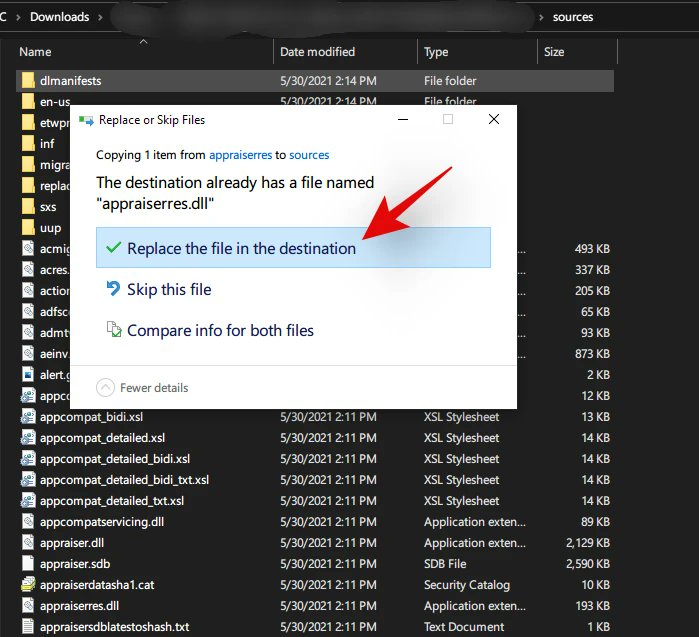Click the appcompat_detailed.xsl file icon
Screen dimensions: 699x637
[28, 437]
